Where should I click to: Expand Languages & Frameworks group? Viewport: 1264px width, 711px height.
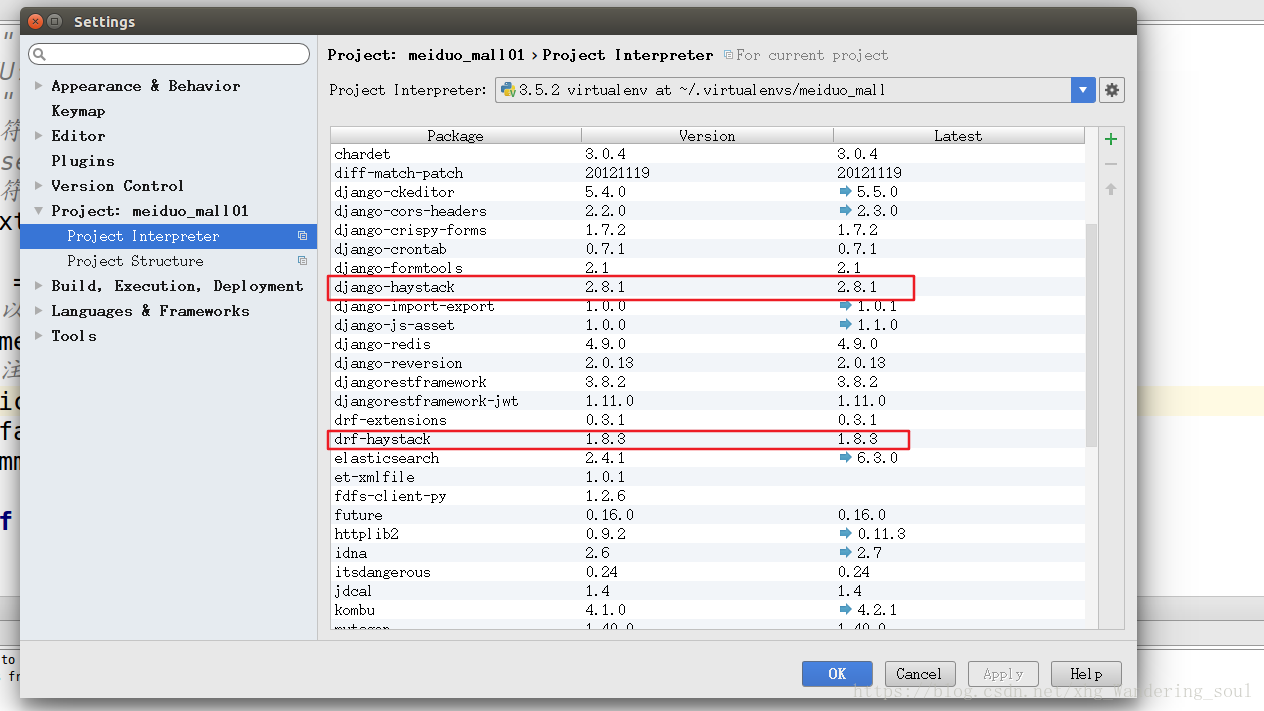38,311
